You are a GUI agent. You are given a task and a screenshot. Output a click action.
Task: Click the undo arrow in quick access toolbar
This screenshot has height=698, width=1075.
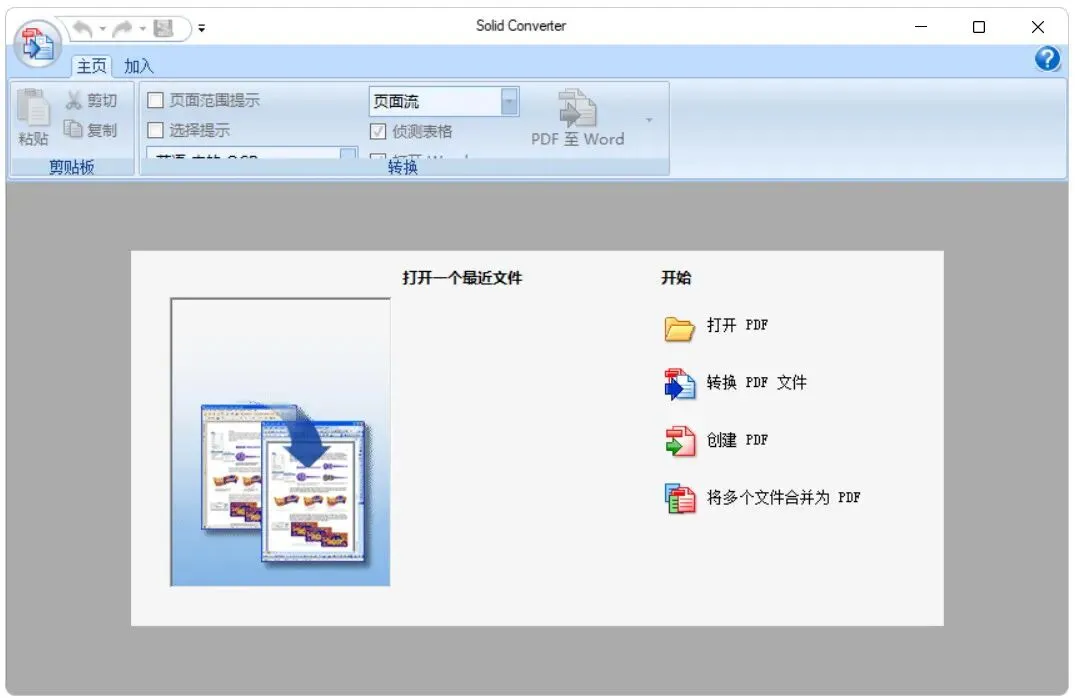pyautogui.click(x=83, y=29)
